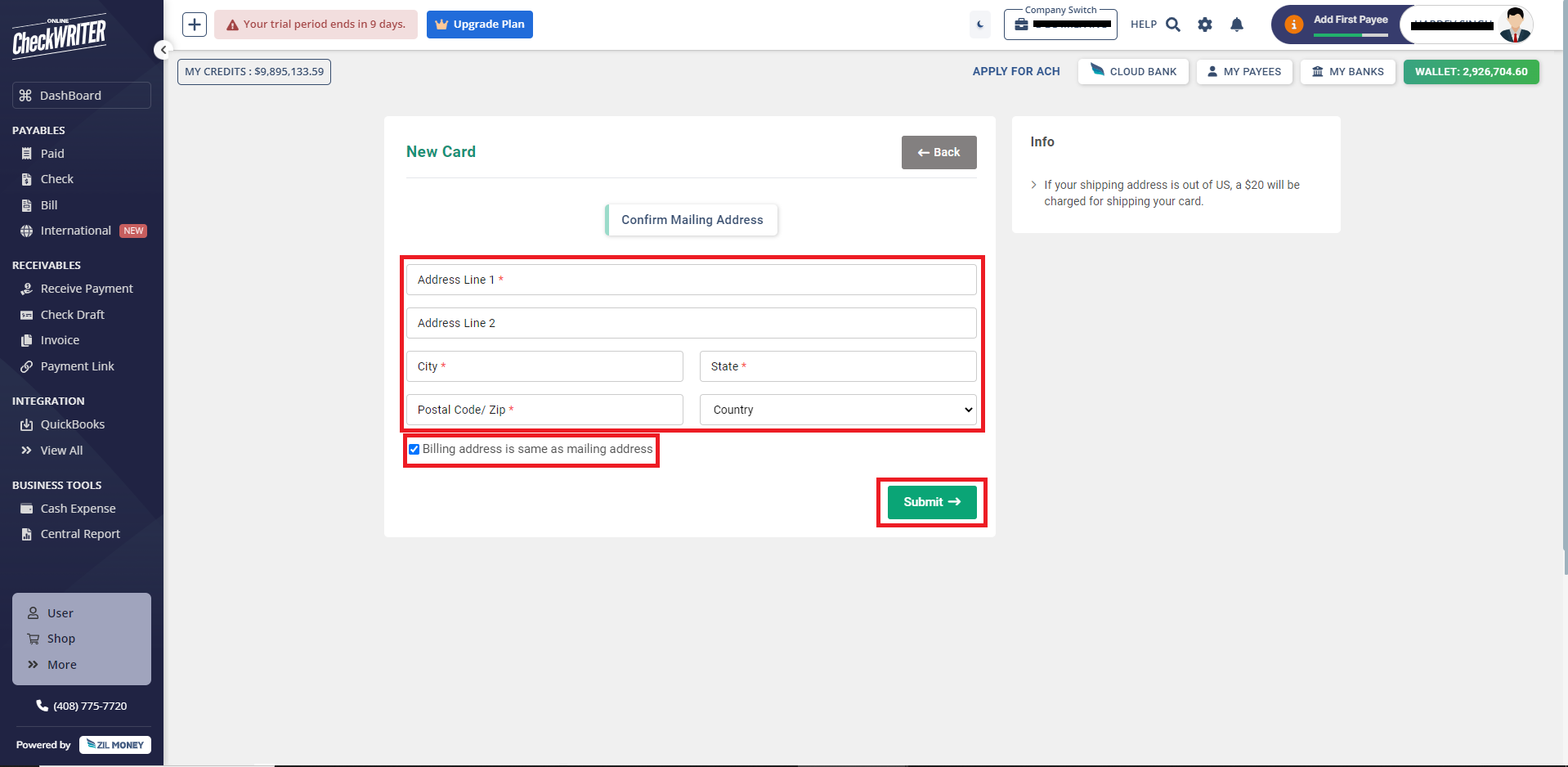Viewport: 1568px width, 767px height.
Task: Click the Info shipping charge note
Action: click(x=1172, y=193)
